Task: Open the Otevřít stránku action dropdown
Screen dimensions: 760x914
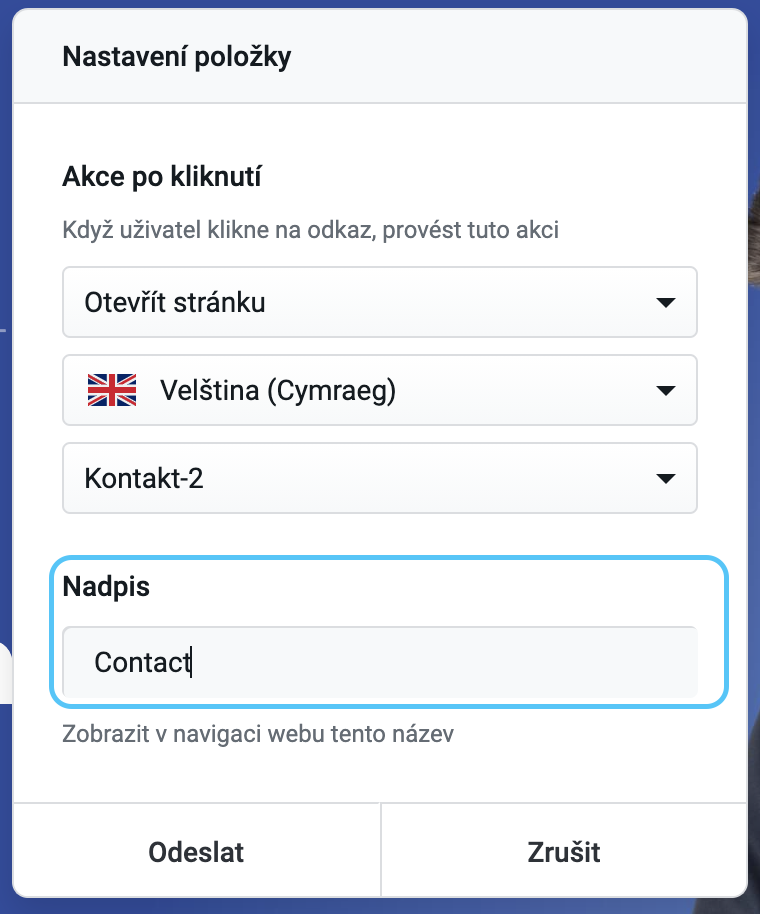Action: coord(379,302)
